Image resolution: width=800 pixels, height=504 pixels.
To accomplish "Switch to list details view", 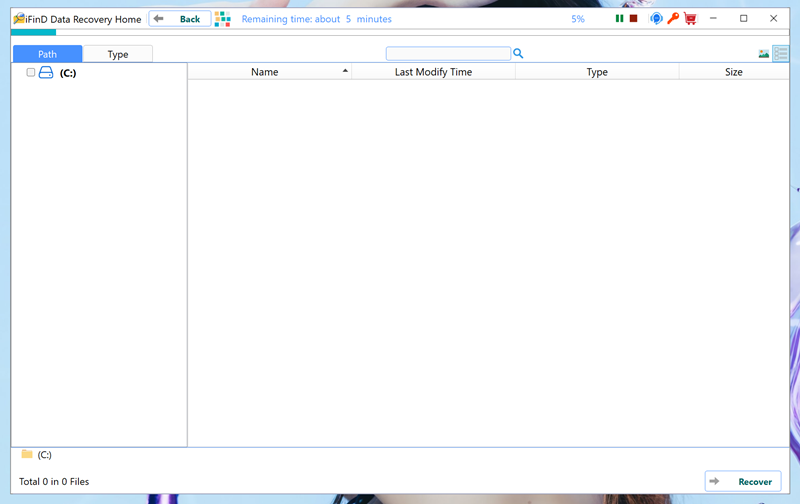I will [x=781, y=54].
